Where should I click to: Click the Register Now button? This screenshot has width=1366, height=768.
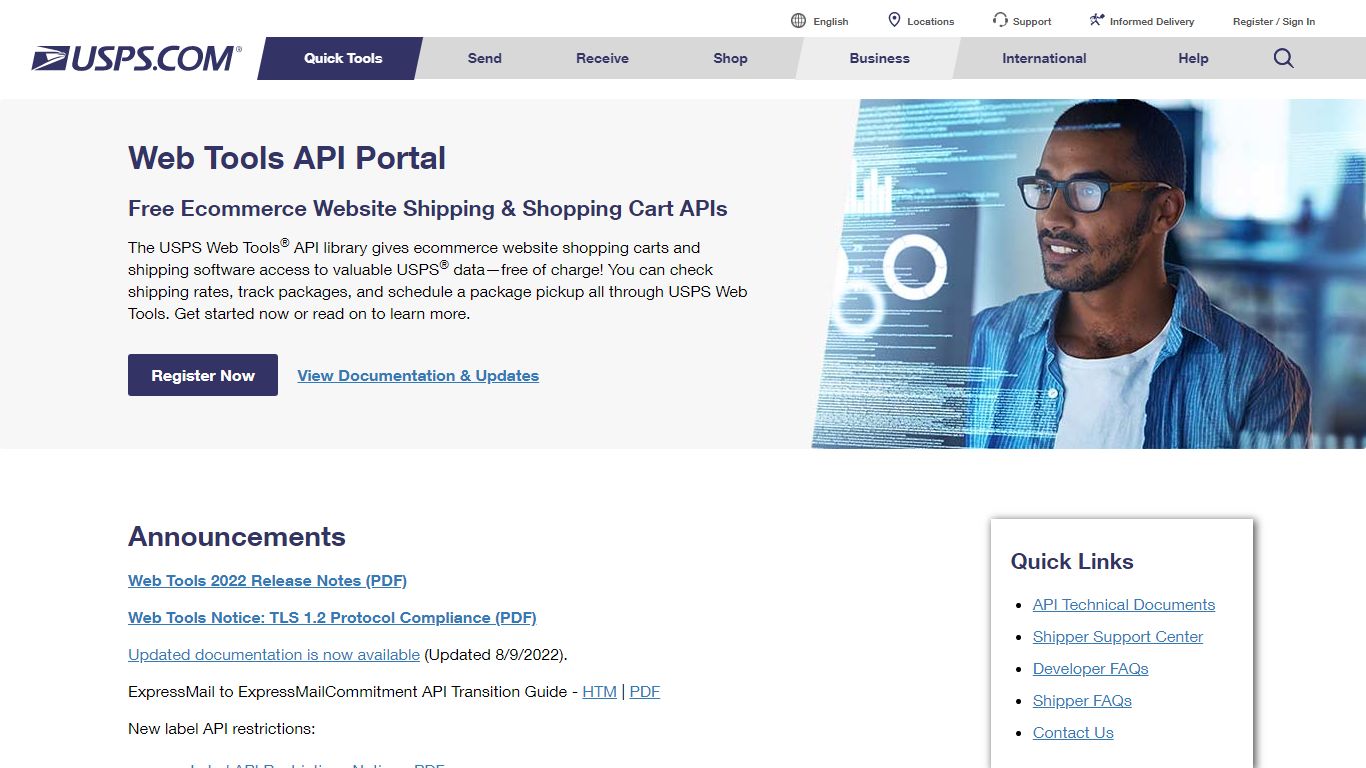click(x=203, y=375)
